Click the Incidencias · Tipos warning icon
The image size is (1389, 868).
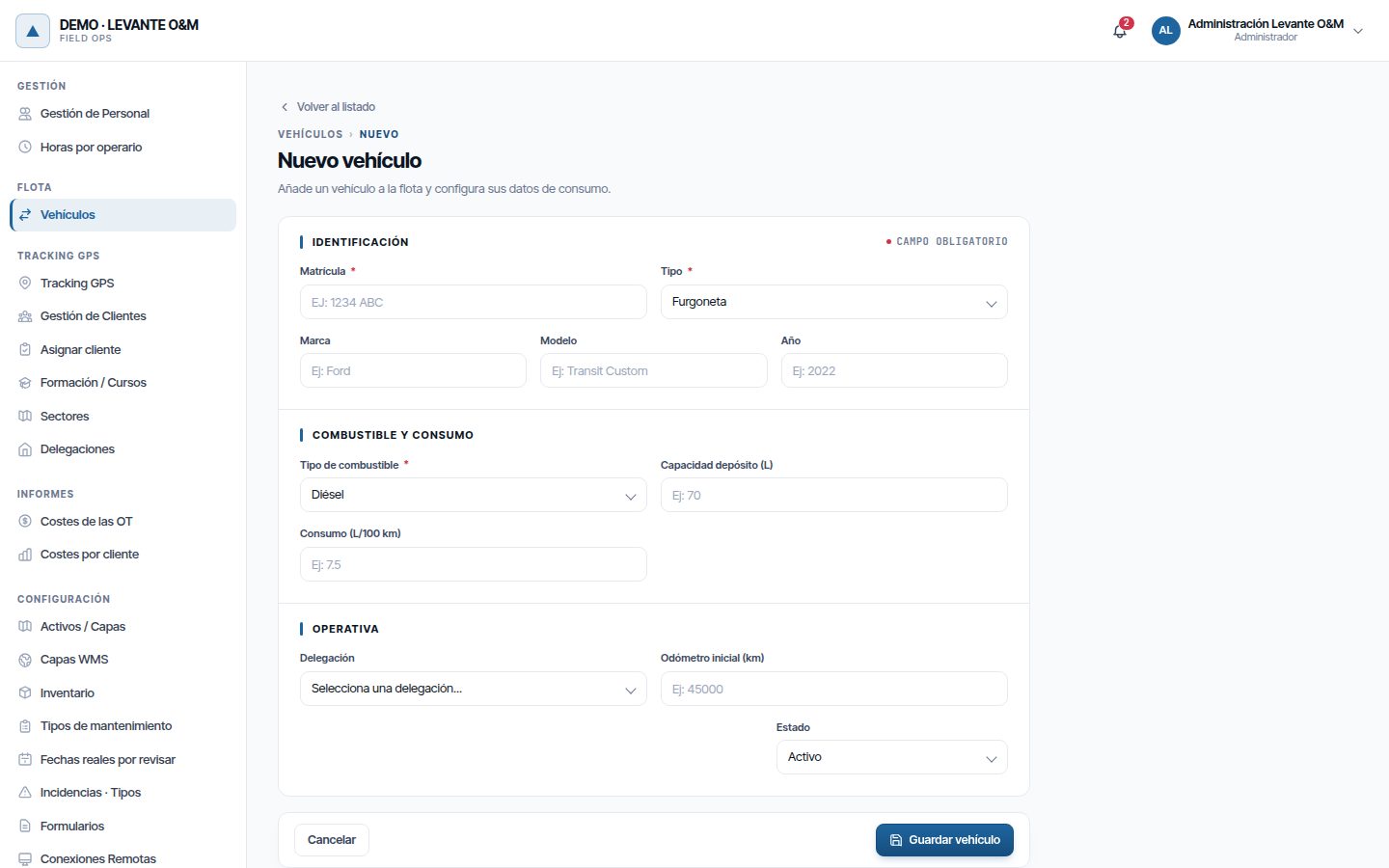[x=25, y=793]
